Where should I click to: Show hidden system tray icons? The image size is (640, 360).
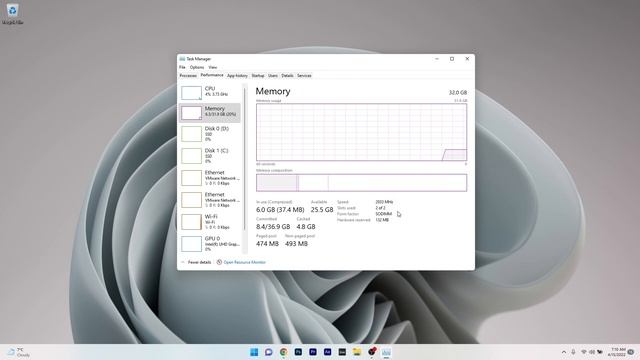(564, 352)
